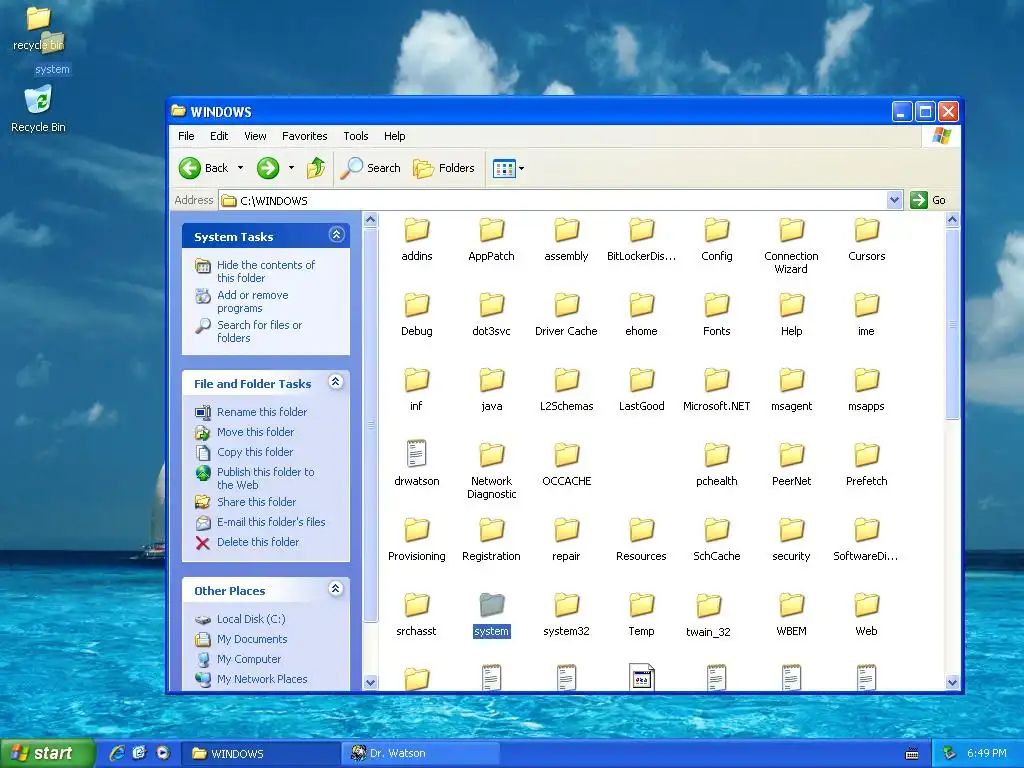
Task: Select the highlighted system folder
Action: (x=491, y=615)
